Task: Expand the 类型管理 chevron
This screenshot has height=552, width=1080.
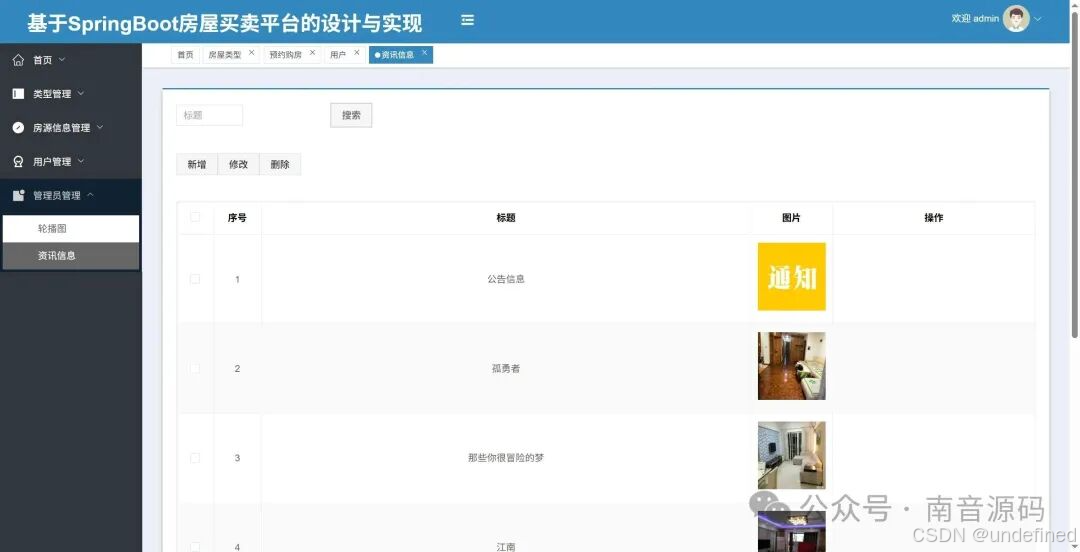Action: click(x=81, y=93)
